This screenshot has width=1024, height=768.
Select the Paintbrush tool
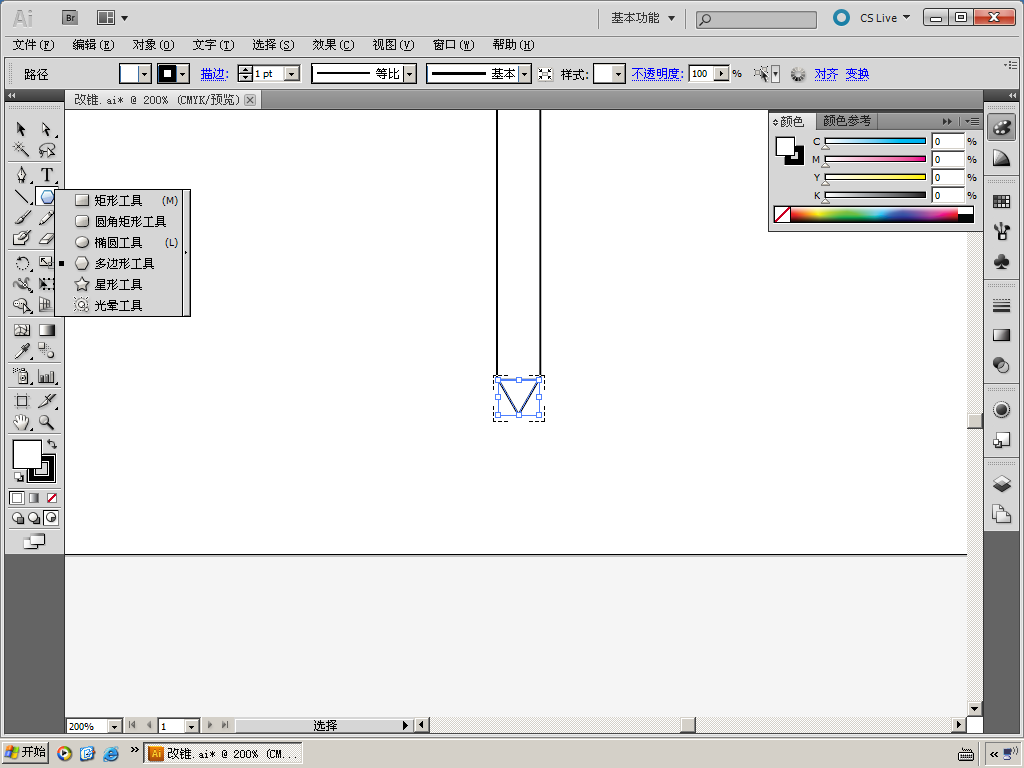point(22,217)
